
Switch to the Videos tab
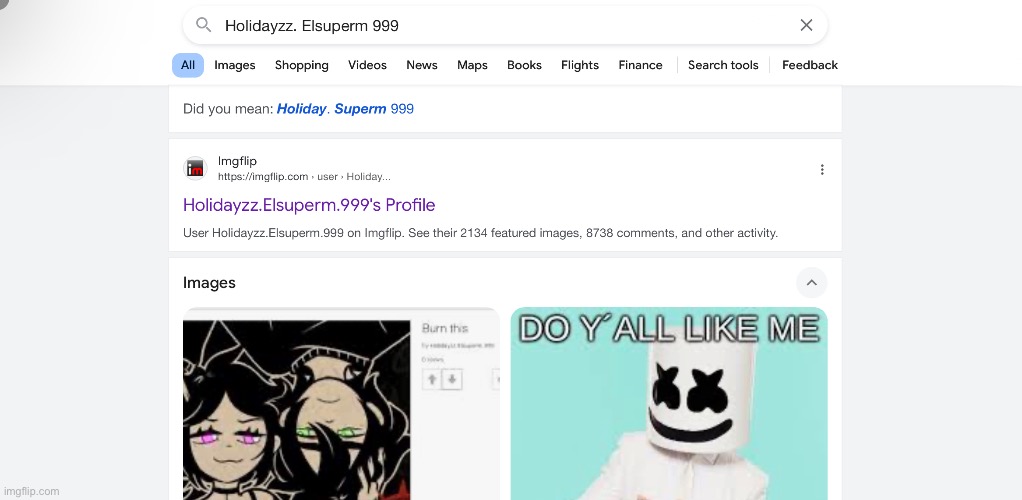pyautogui.click(x=367, y=65)
